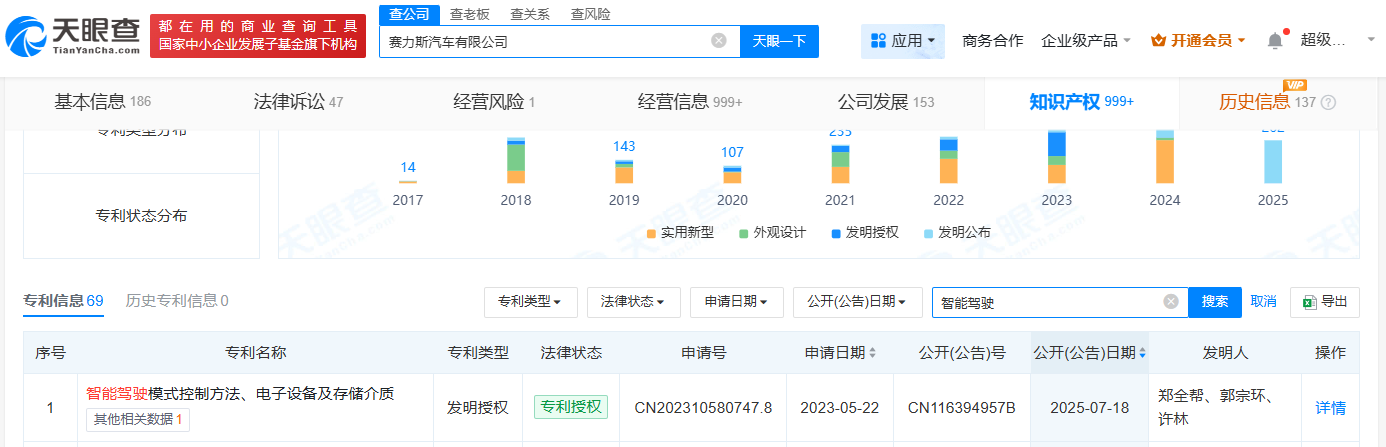Switch to the 查风险 search tab

point(590,14)
